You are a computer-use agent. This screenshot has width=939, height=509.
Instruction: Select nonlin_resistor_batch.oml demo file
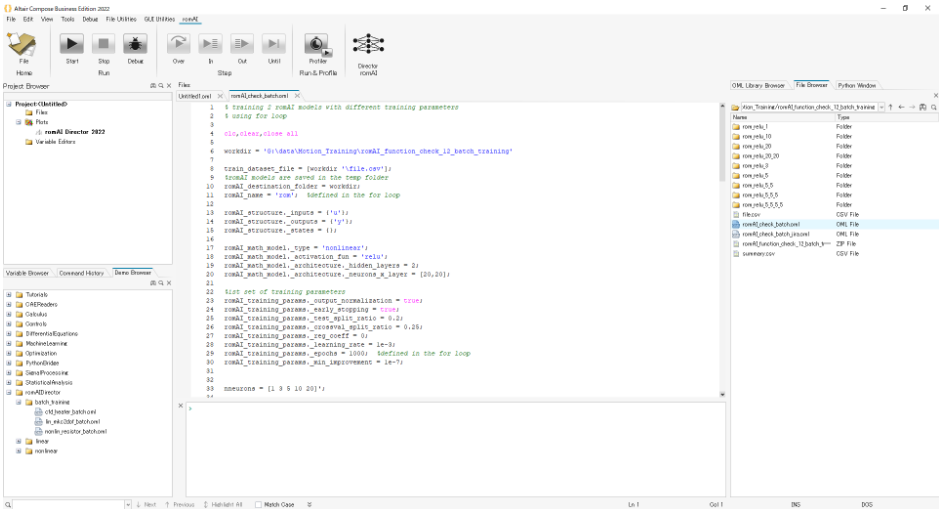[75, 432]
